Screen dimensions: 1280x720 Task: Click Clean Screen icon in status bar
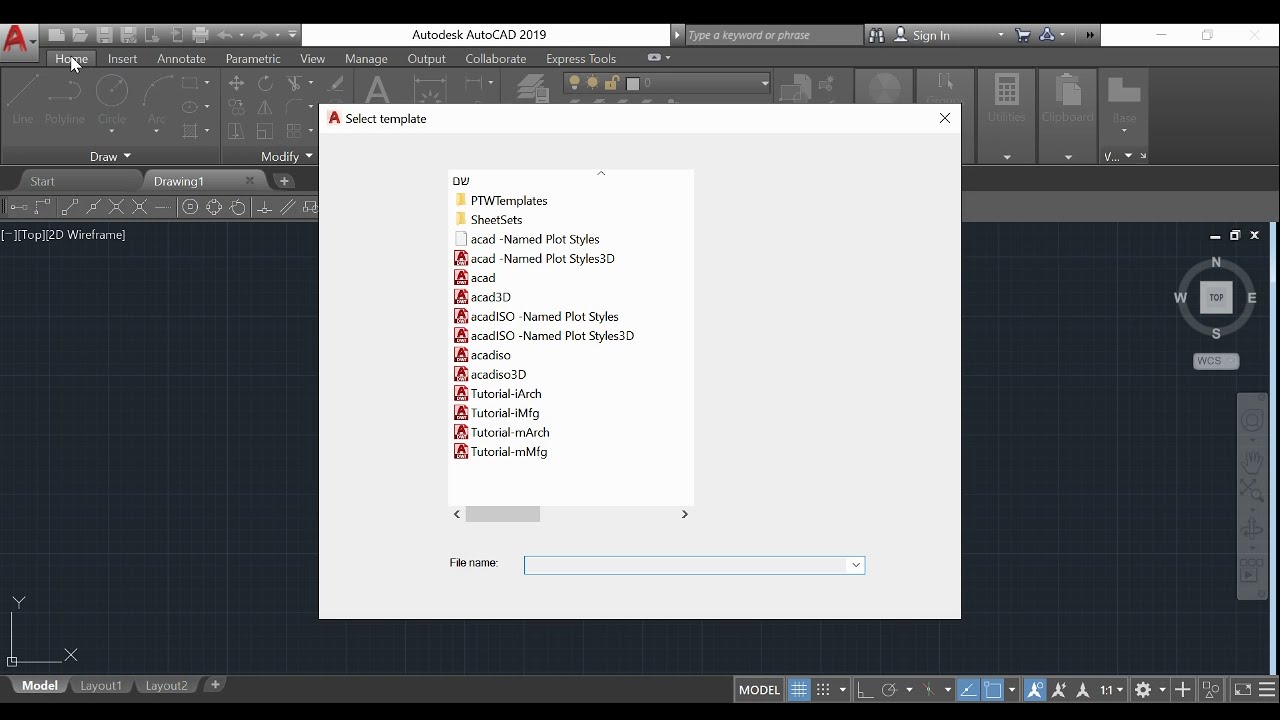click(1242, 690)
